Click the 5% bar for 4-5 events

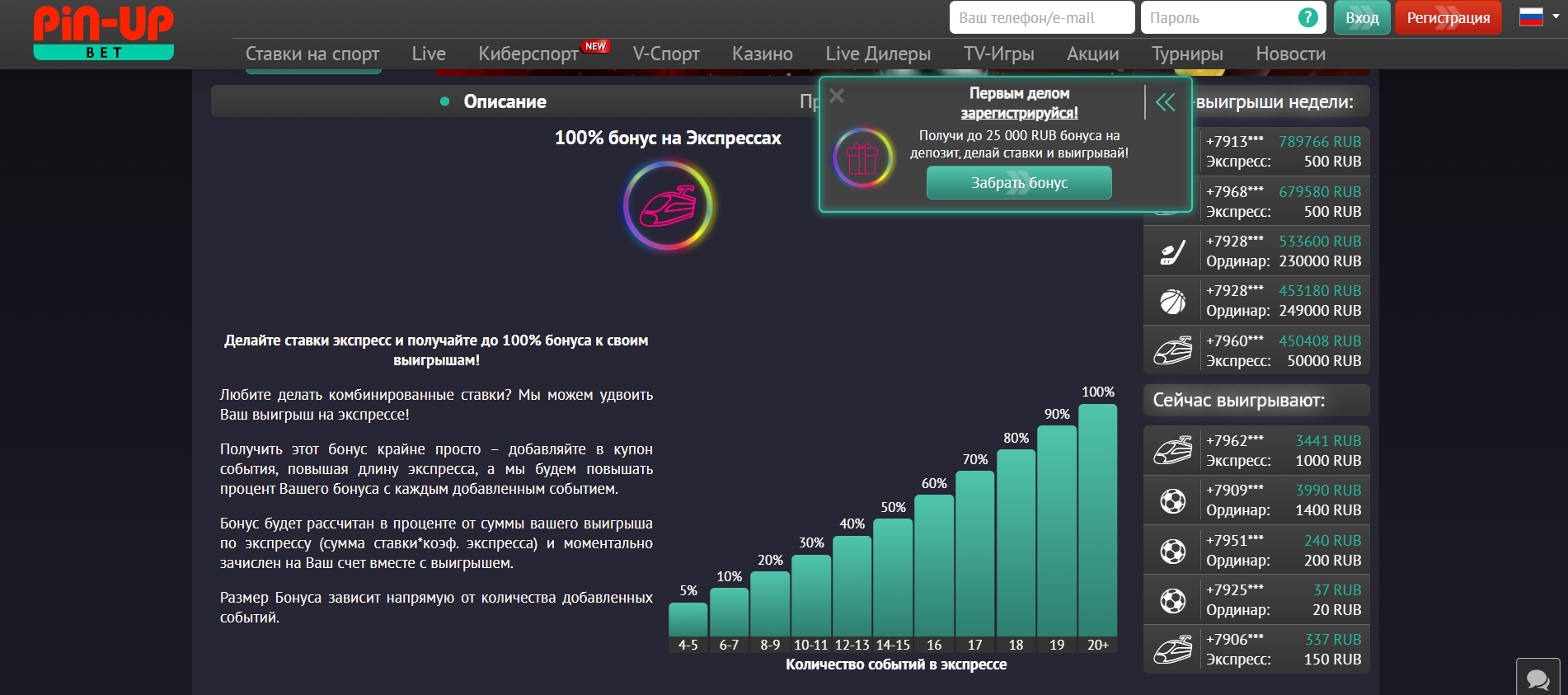point(688,619)
